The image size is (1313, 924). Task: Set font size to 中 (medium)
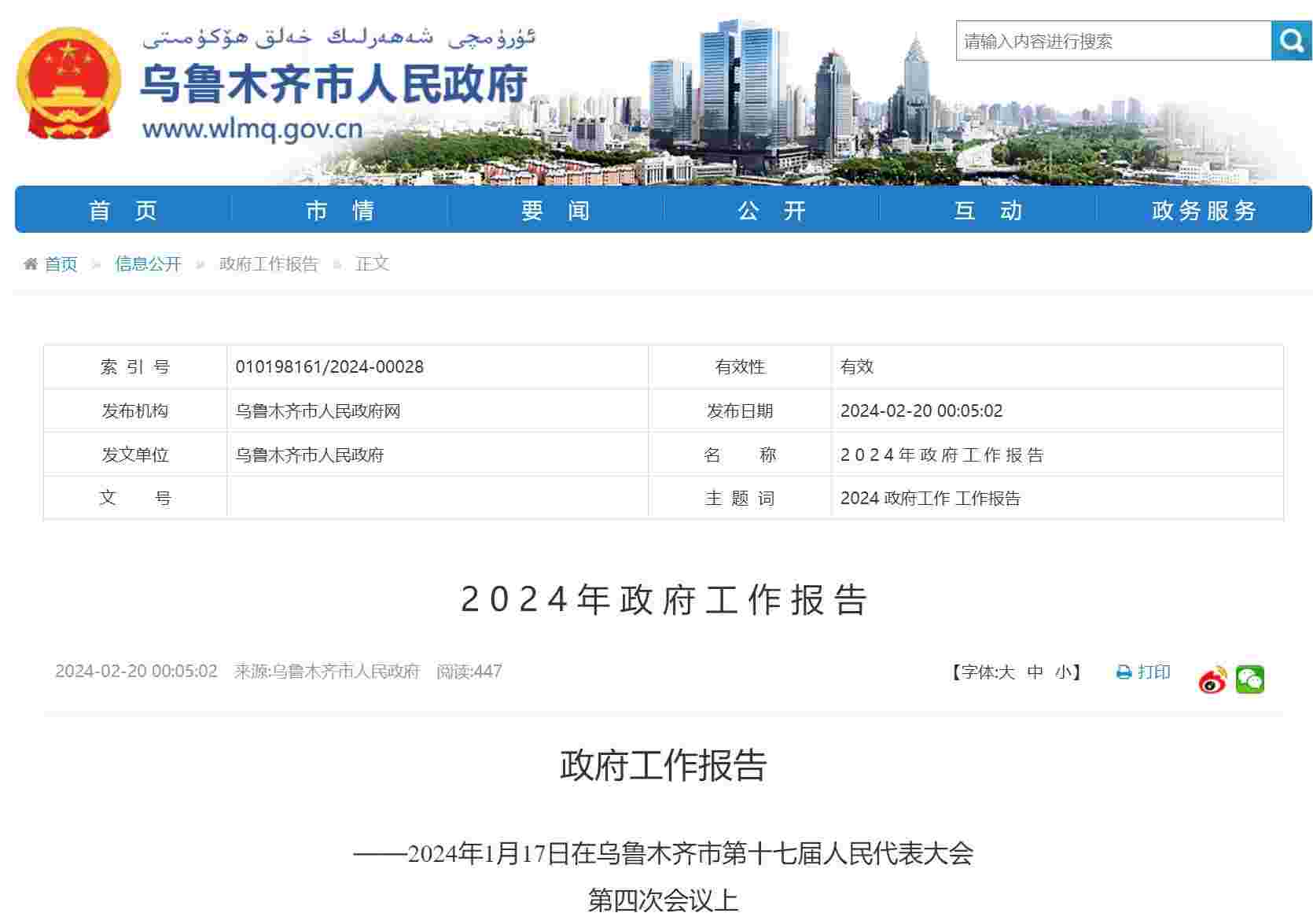[x=1035, y=672]
